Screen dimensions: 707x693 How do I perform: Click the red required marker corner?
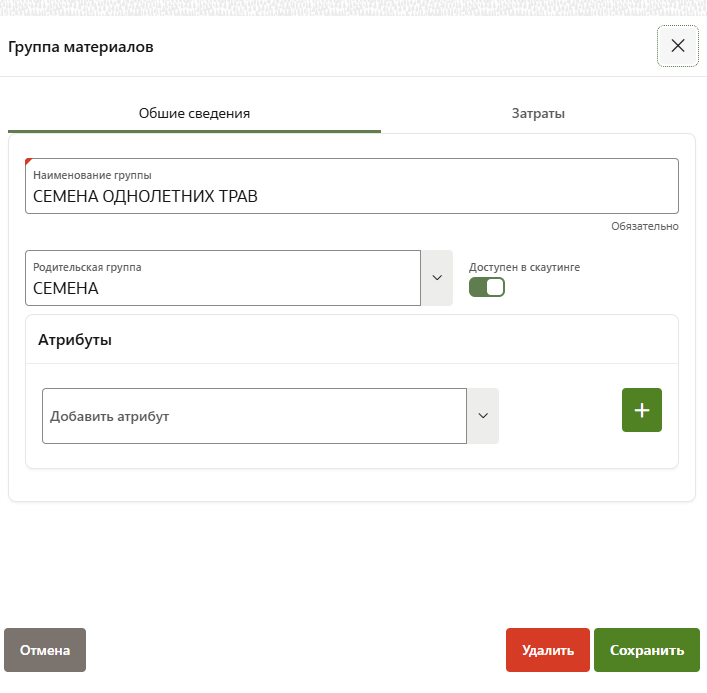[x=28, y=162]
